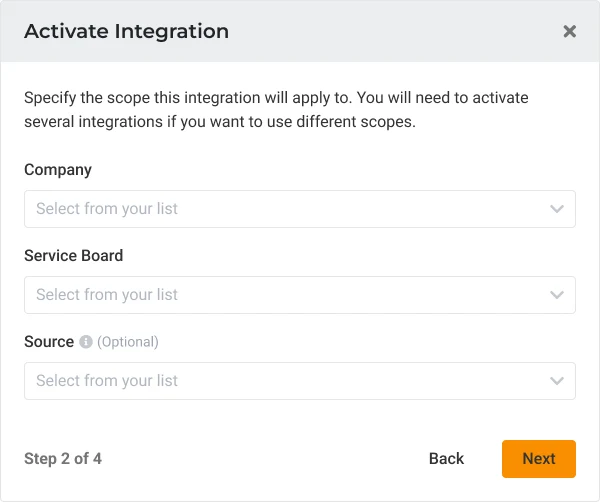Open the optional Source select field

tap(299, 381)
